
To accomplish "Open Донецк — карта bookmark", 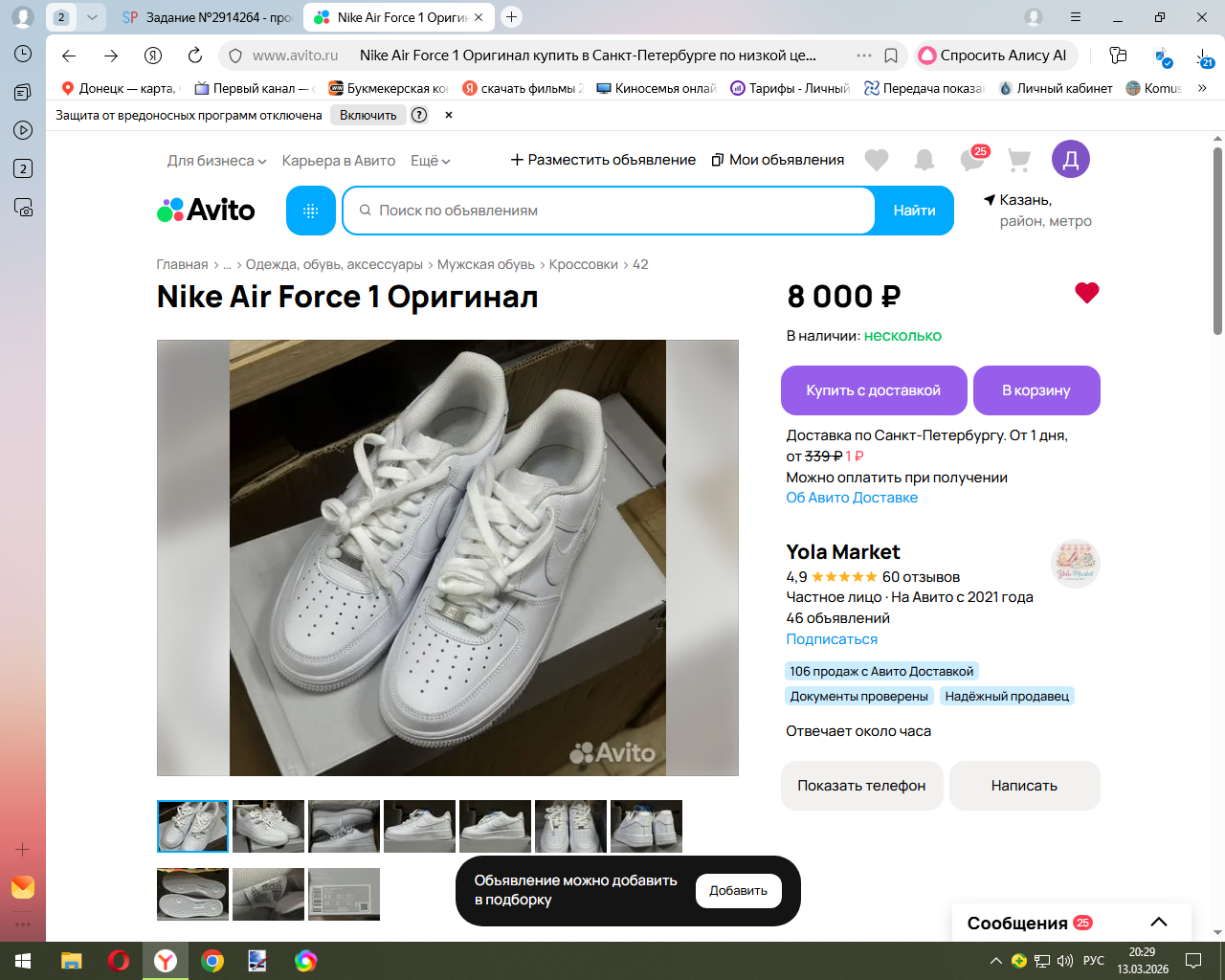I will click(120, 88).
